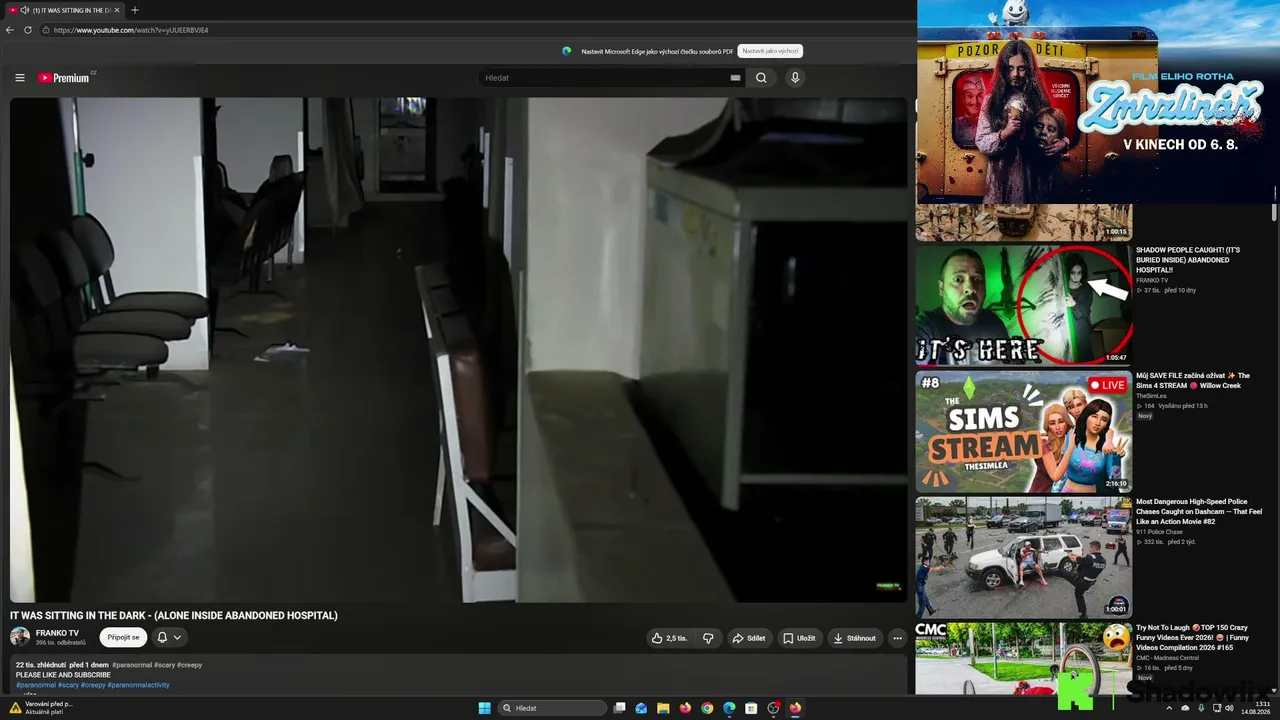Click the #paranormalactivity hashtag link
The width and height of the screenshot is (1280, 720).
click(x=138, y=685)
